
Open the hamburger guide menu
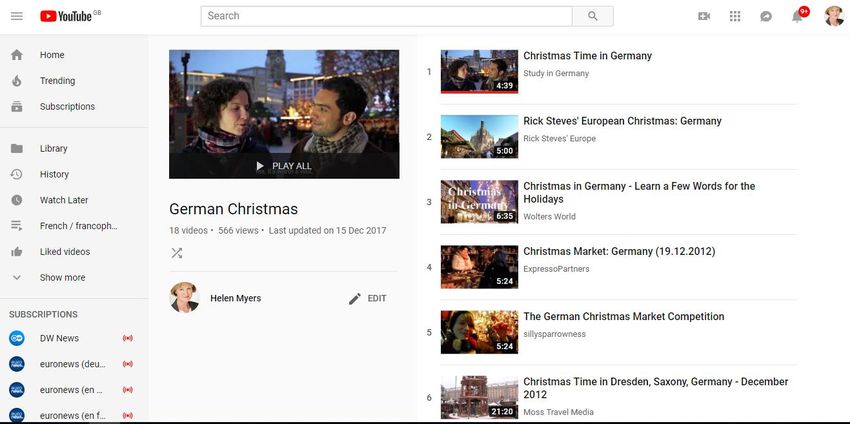click(17, 16)
